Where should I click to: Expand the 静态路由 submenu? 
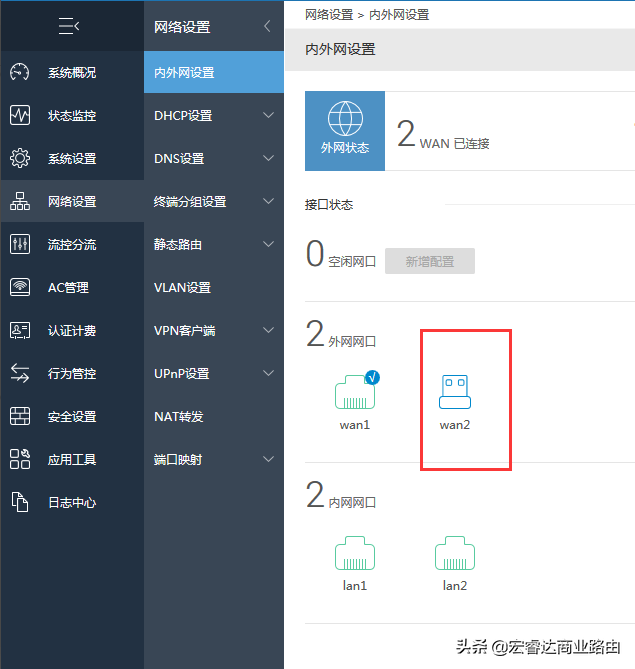coord(268,244)
